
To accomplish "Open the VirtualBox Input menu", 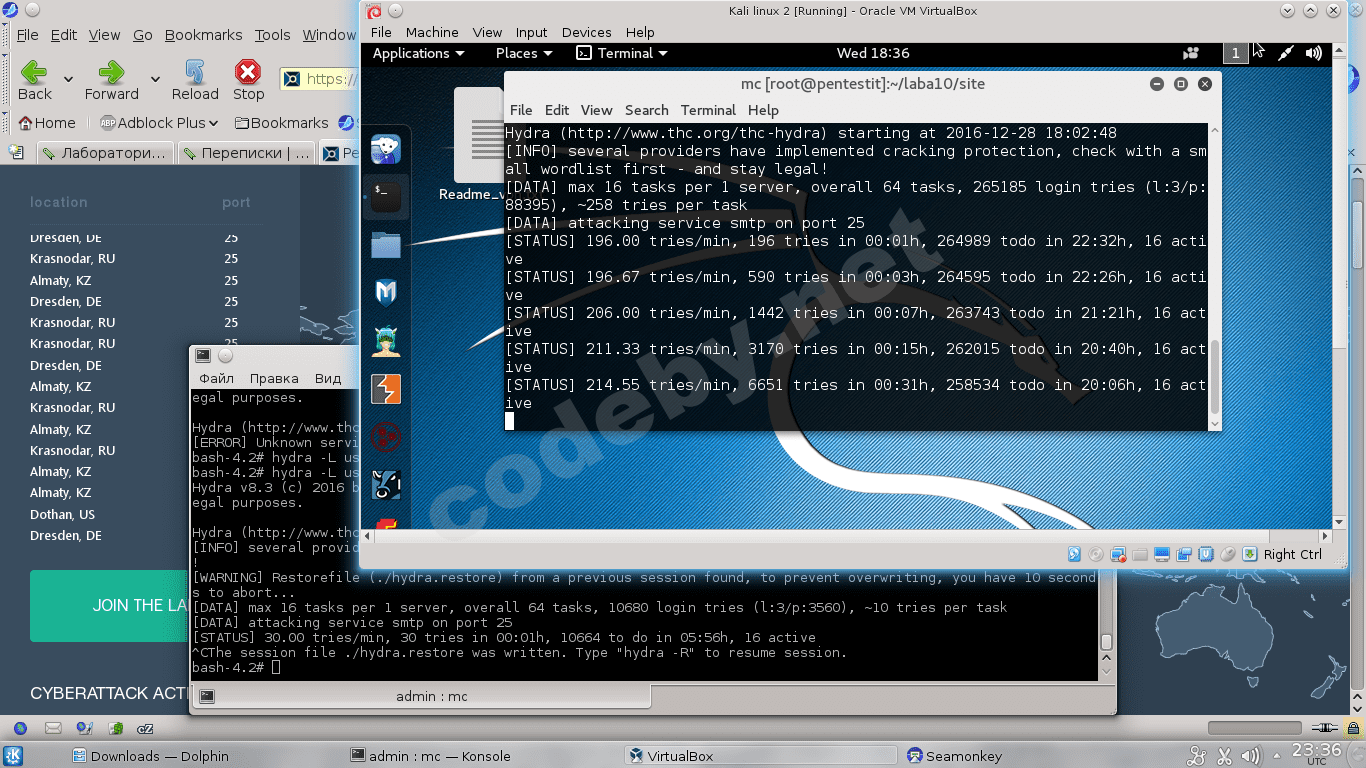I will tap(531, 32).
